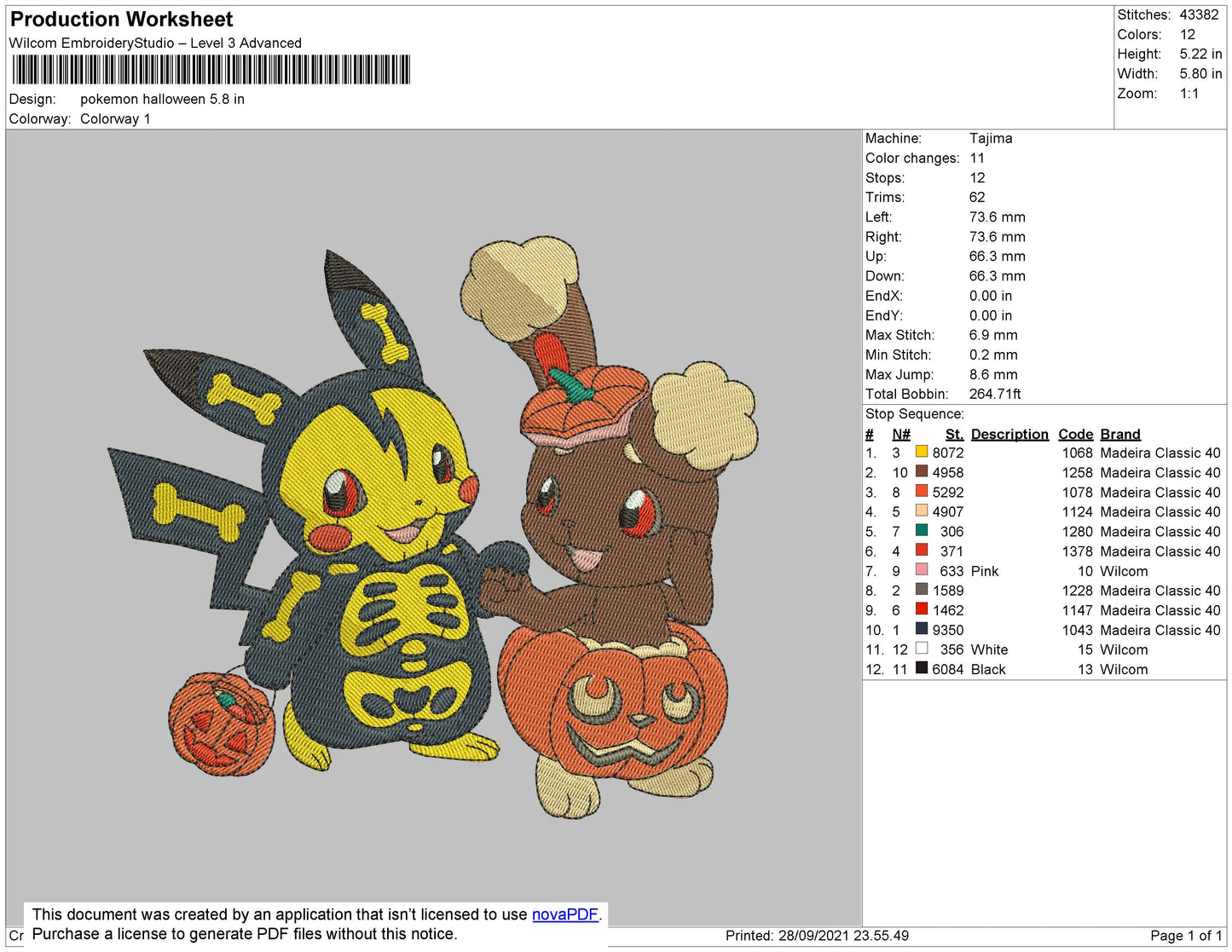Select the dark navy swatch with 9350 stitches
The image size is (1232, 952).
click(922, 628)
